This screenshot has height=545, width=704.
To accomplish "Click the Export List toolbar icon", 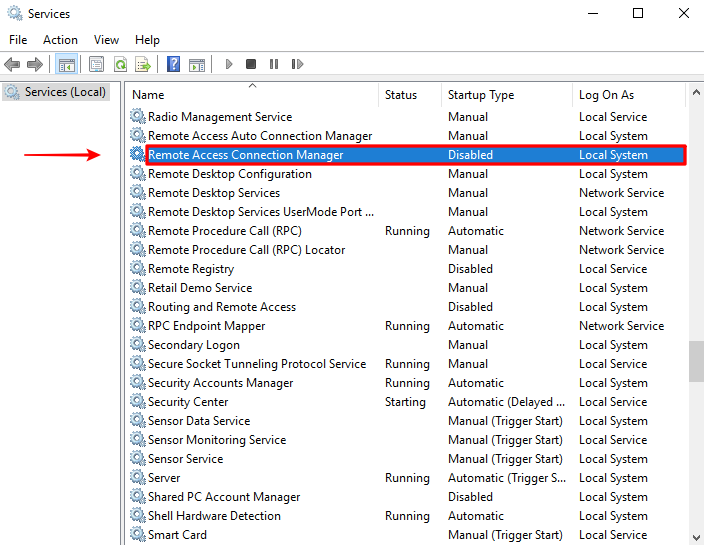I will click(143, 65).
